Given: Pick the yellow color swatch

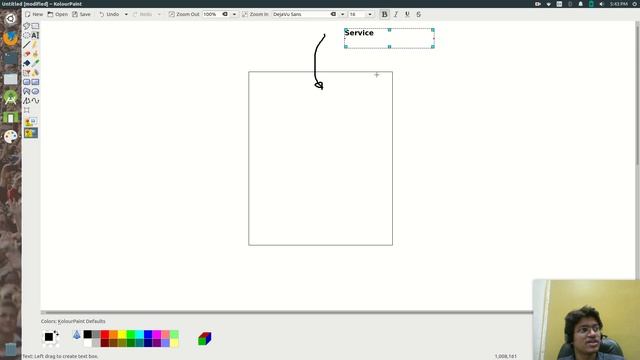Looking at the screenshot, I should pyautogui.click(x=122, y=335).
